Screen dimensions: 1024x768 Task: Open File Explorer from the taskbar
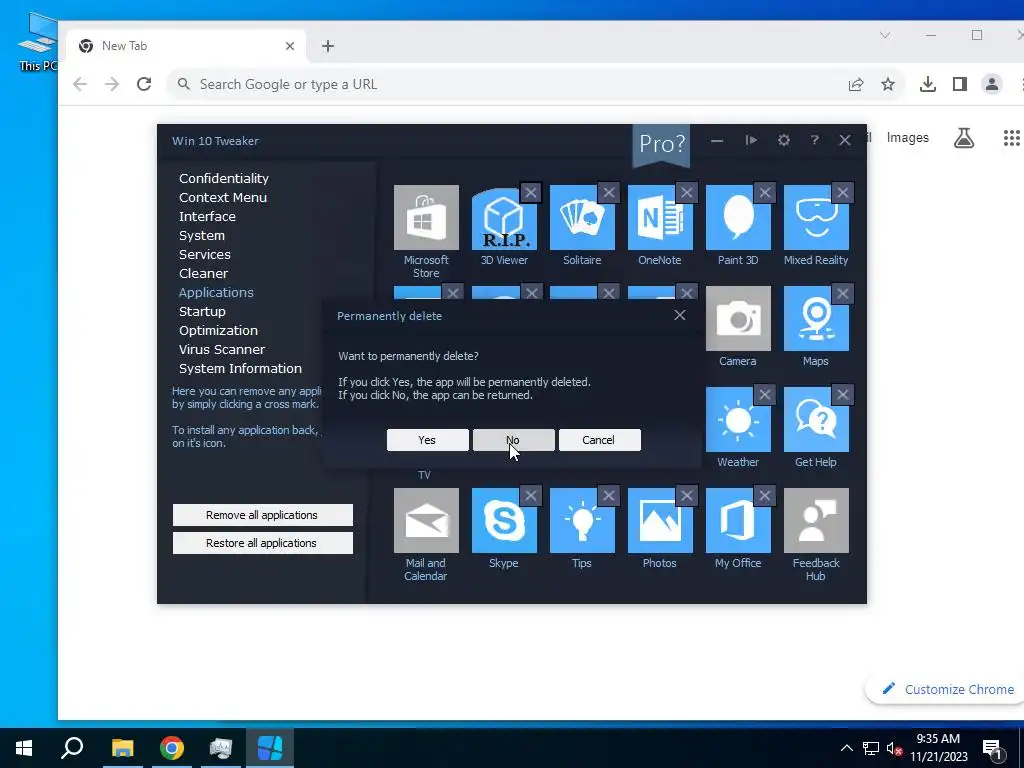[123, 748]
